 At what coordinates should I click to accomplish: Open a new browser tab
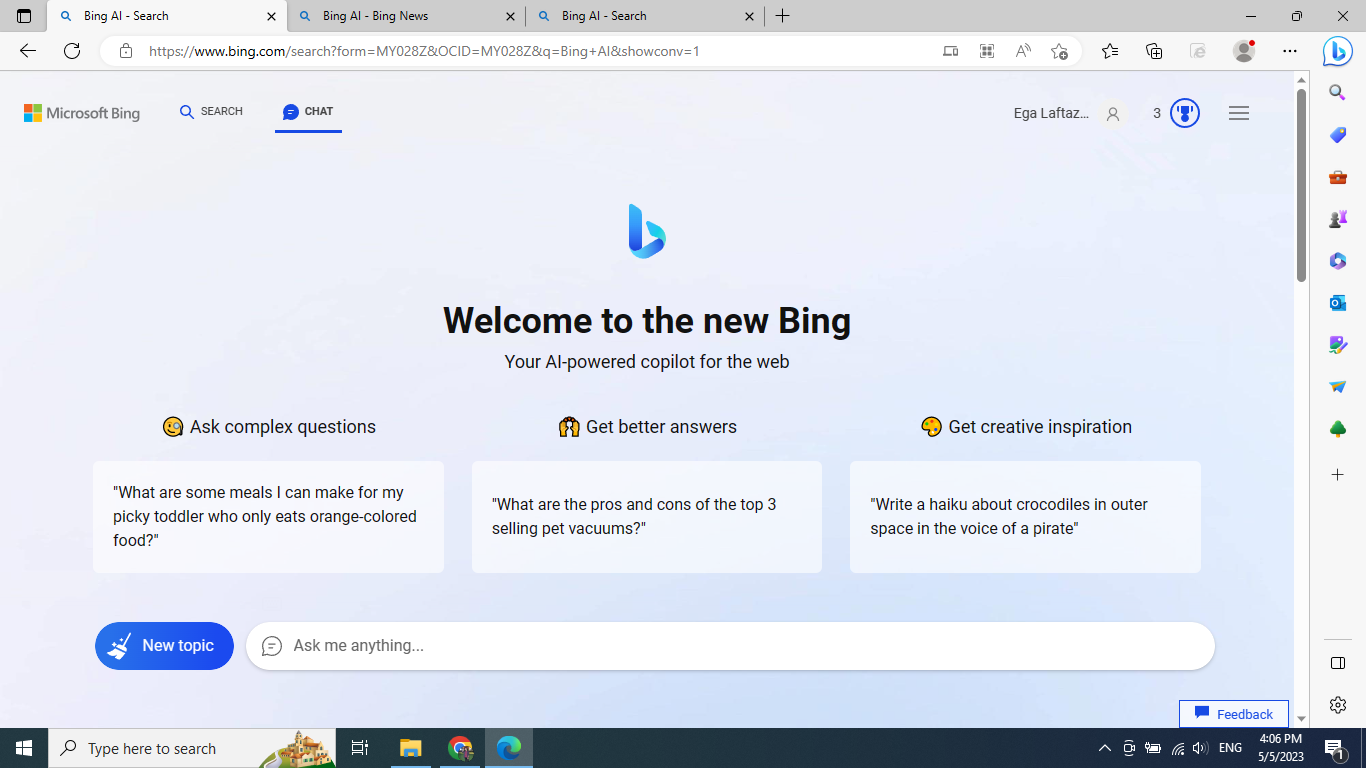point(782,16)
